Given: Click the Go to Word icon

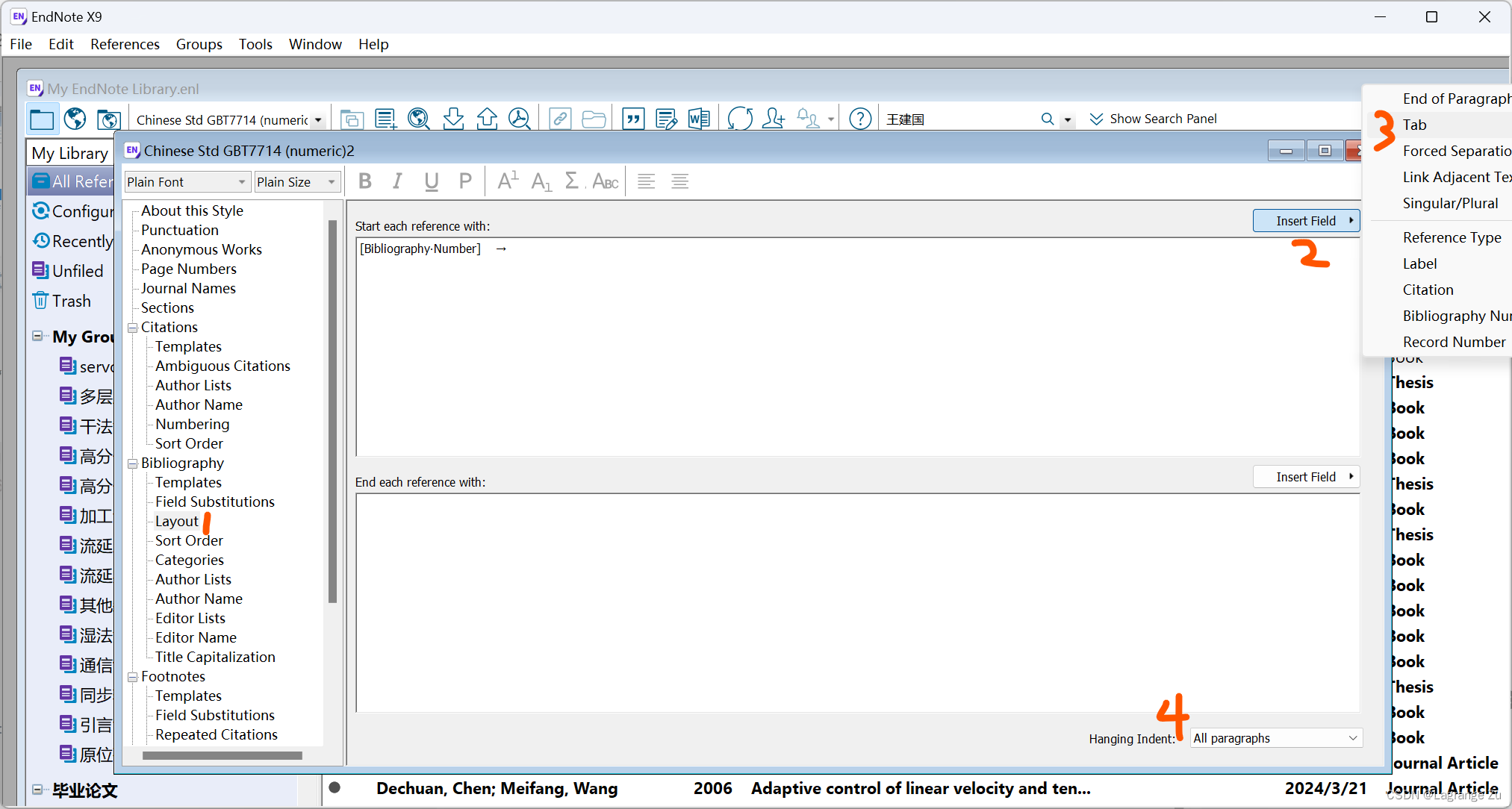Looking at the screenshot, I should [699, 119].
